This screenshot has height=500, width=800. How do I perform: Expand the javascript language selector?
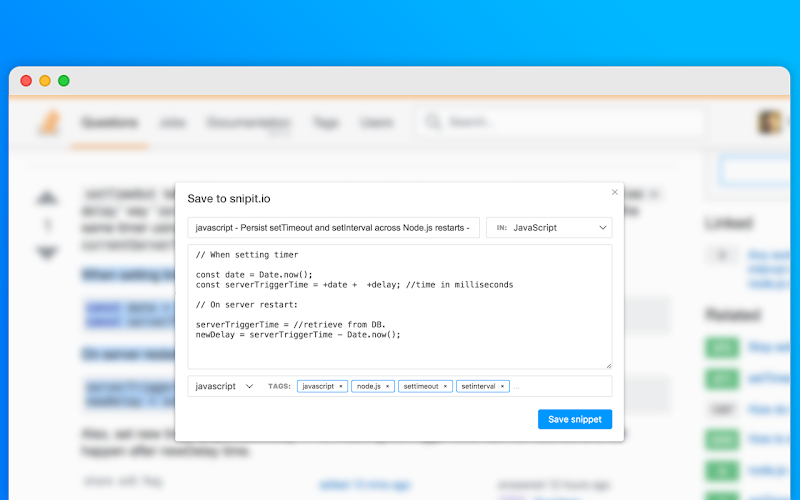click(x=224, y=386)
